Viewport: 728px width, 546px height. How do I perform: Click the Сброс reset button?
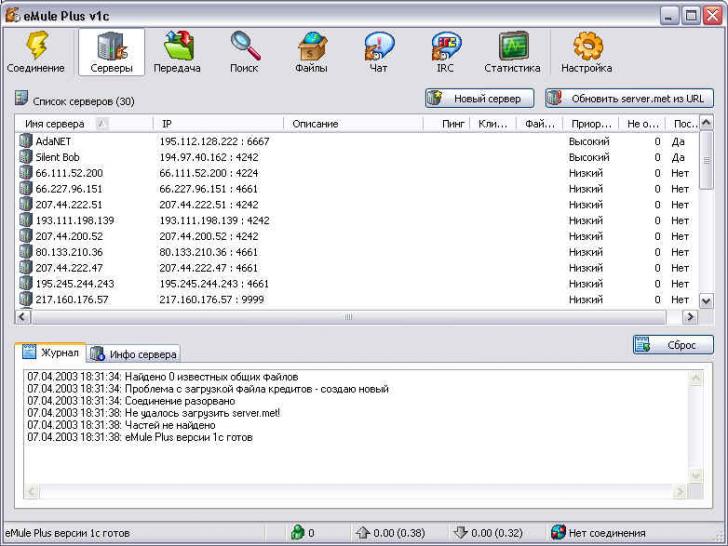coord(673,345)
